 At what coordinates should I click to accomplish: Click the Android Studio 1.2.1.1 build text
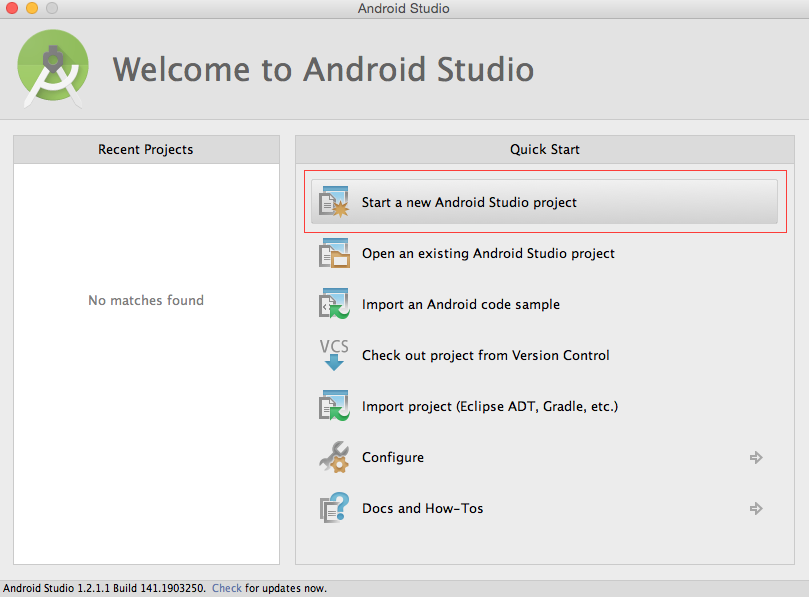(x=104, y=588)
